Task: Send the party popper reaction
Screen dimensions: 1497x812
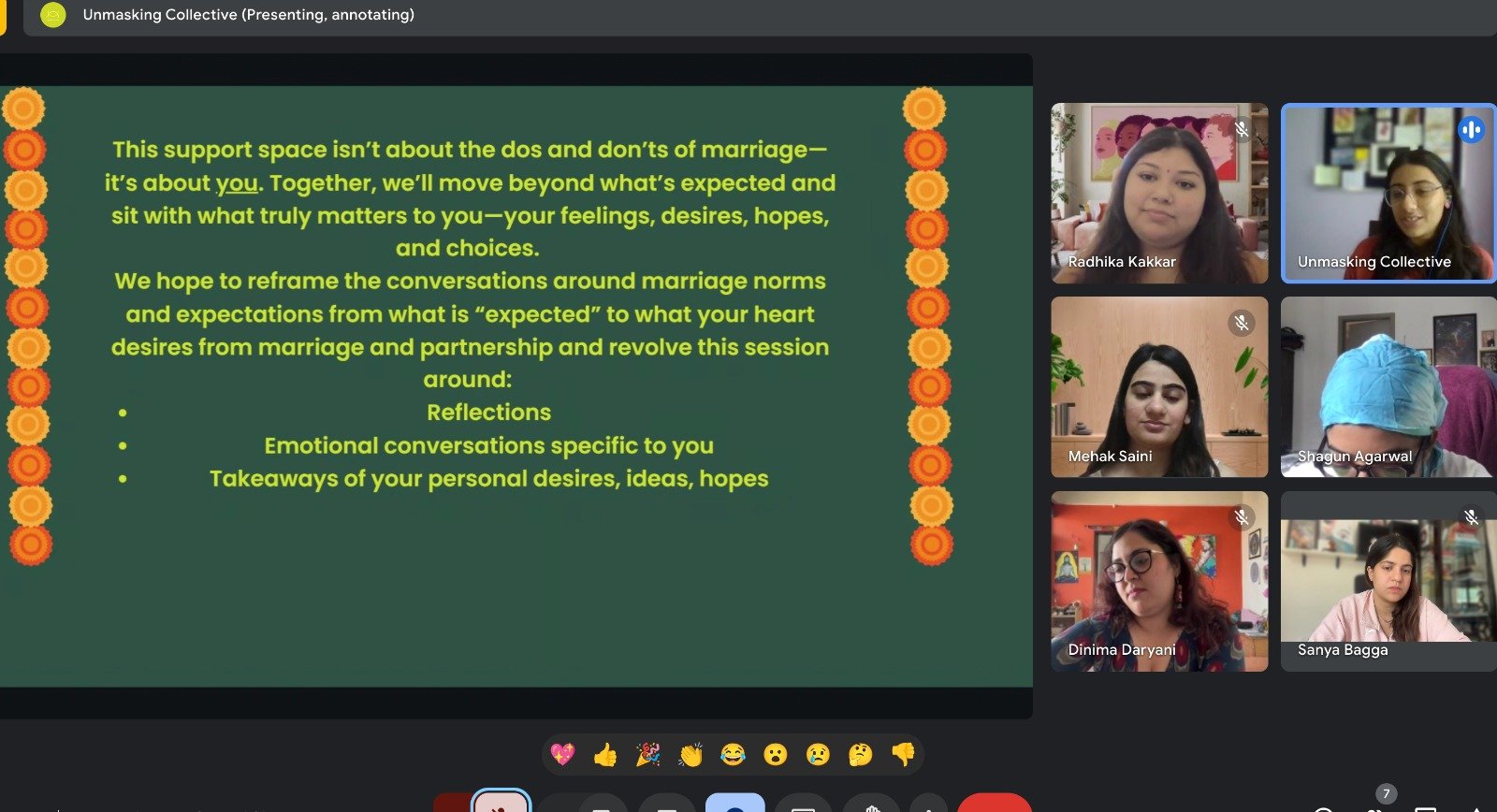Action: (x=647, y=754)
